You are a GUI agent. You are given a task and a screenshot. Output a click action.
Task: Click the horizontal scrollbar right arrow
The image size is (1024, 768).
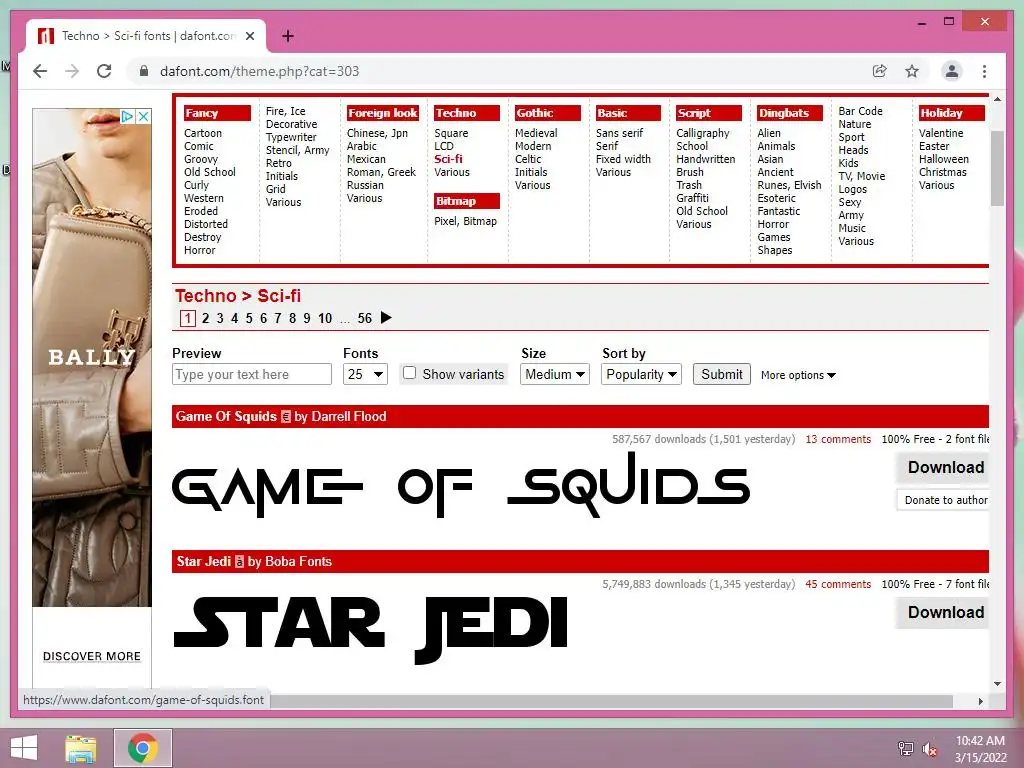pos(980,701)
